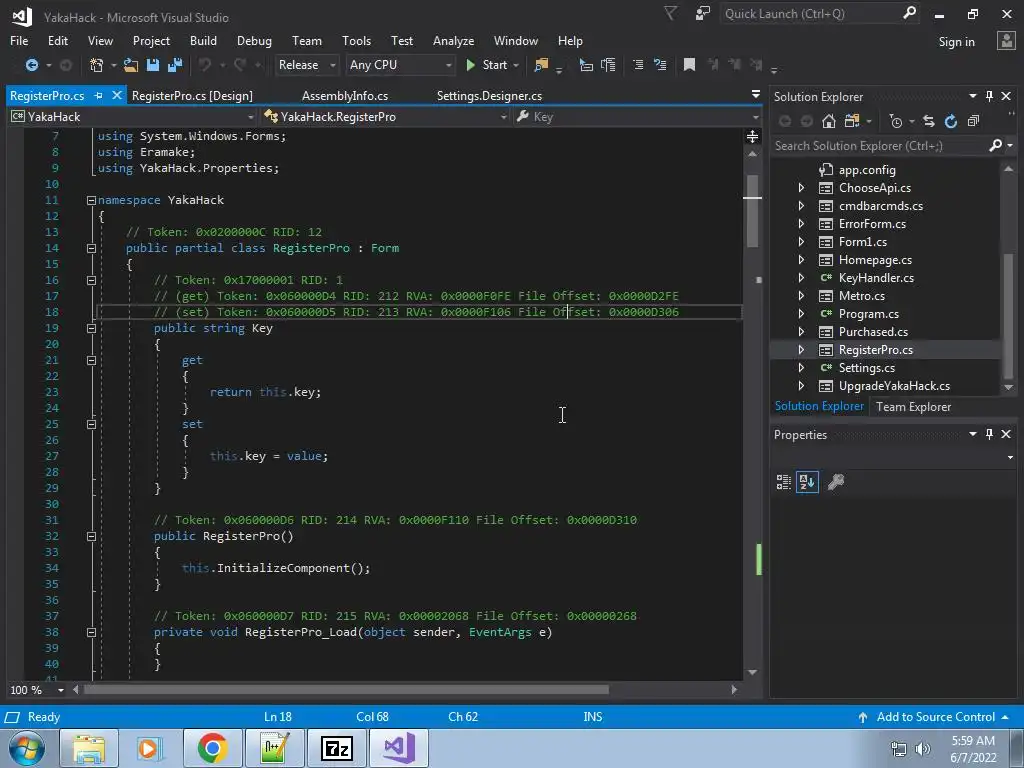This screenshot has width=1024, height=768.
Task: Open the Tools menu
Action: click(356, 40)
